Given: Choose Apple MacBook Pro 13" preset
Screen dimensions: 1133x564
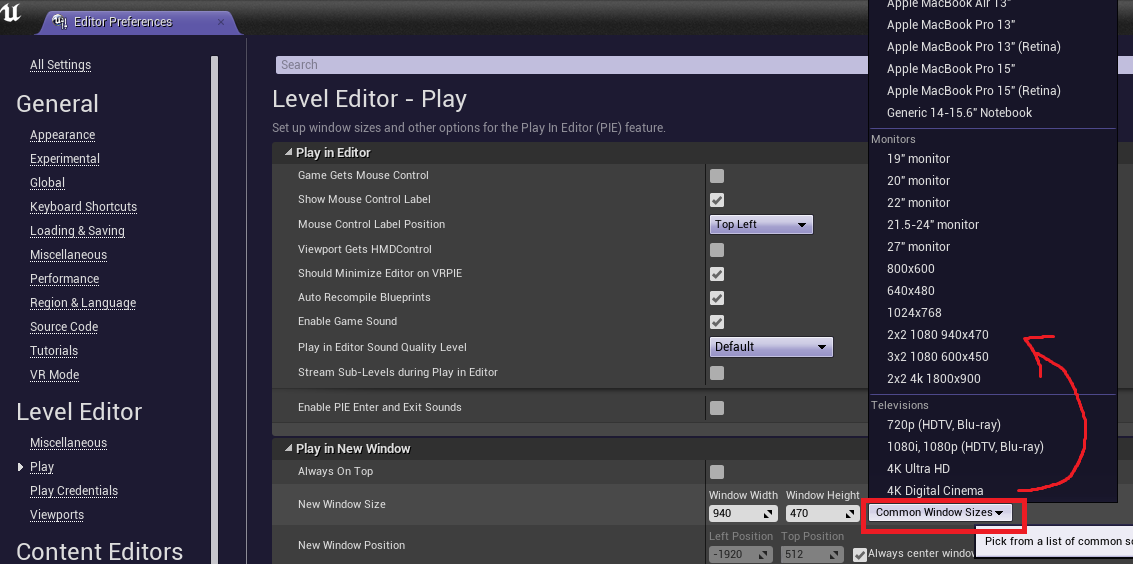Looking at the screenshot, I should pyautogui.click(x=951, y=25).
